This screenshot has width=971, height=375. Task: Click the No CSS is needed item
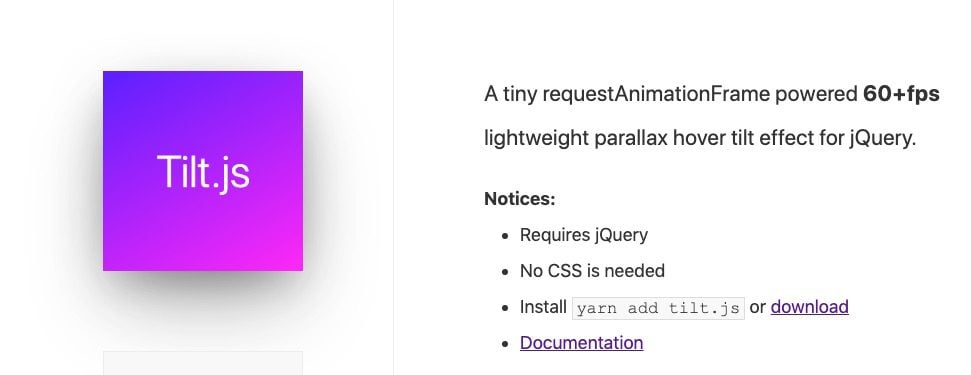tap(592, 271)
